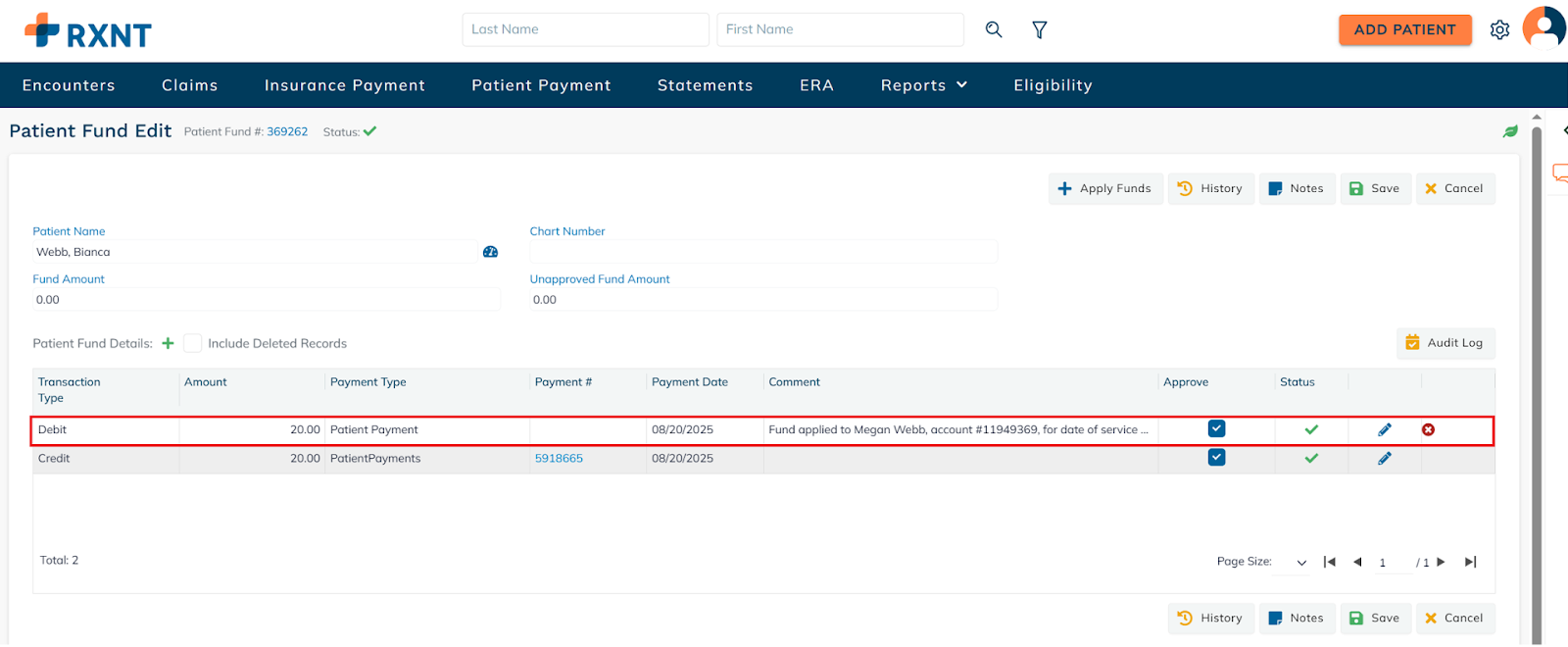Open payment number 5918665 link
This screenshot has width=1568, height=647.
559,458
